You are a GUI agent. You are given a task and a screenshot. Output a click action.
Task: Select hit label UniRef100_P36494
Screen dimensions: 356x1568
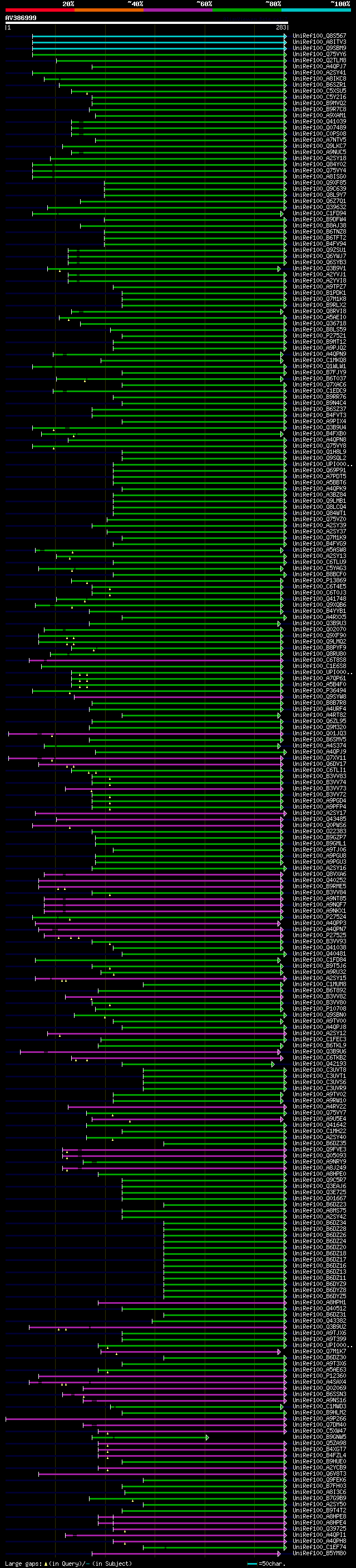tap(319, 690)
